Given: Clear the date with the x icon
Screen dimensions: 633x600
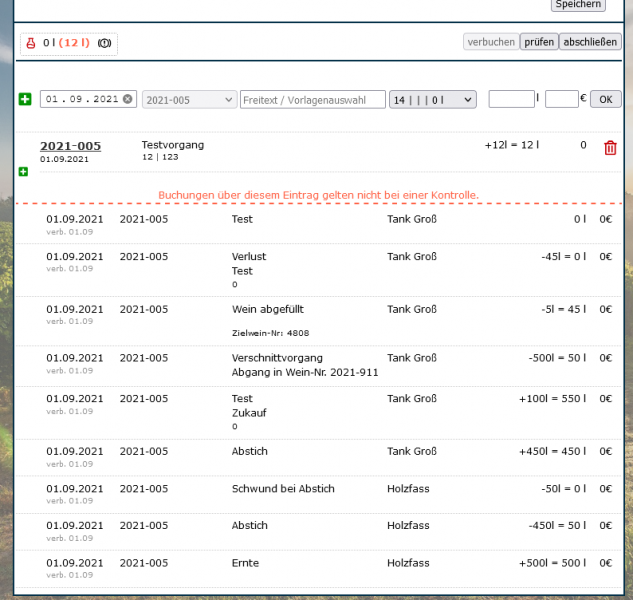Looking at the screenshot, I should coord(128,99).
